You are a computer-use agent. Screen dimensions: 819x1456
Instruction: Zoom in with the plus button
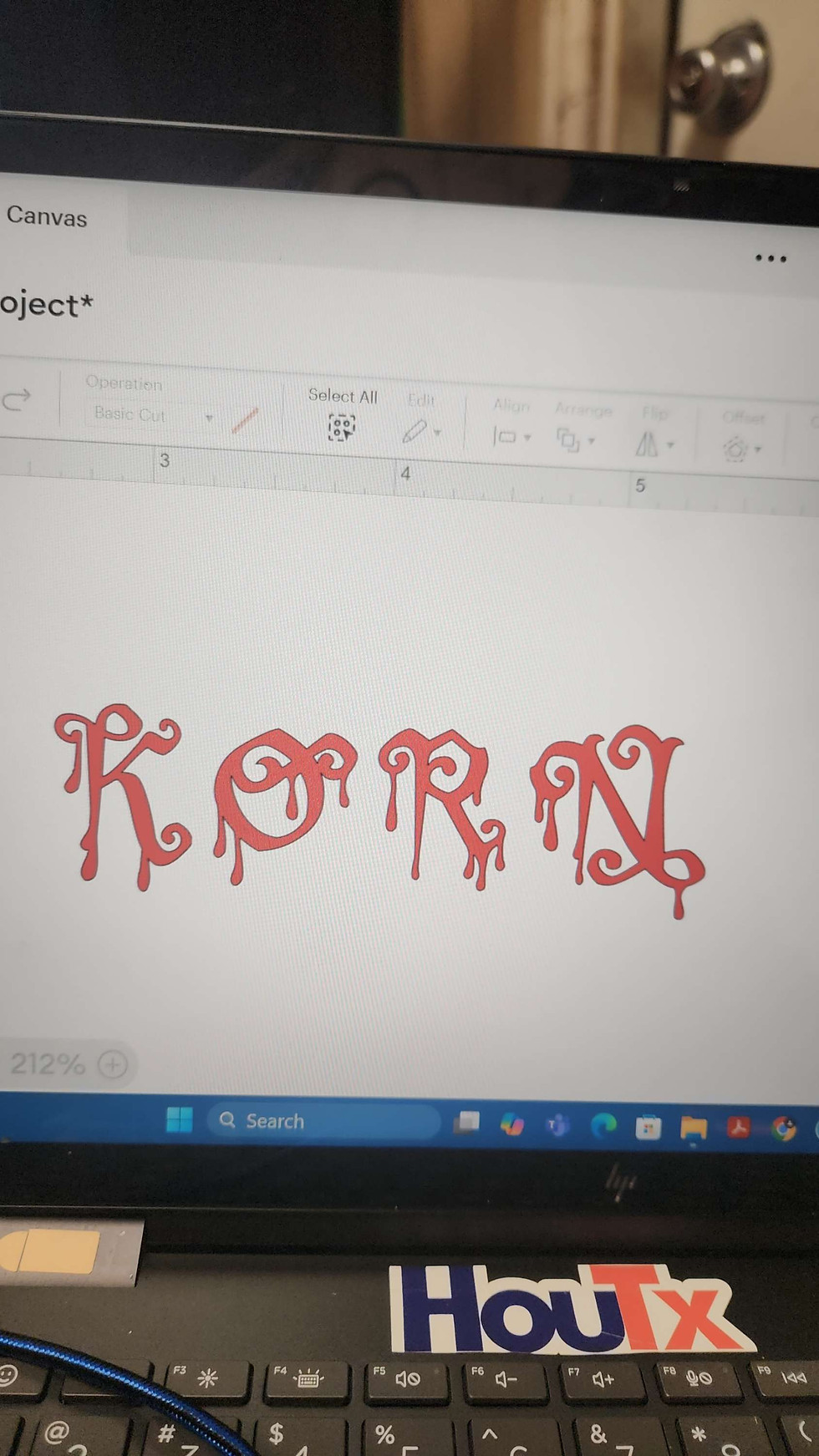[113, 1064]
